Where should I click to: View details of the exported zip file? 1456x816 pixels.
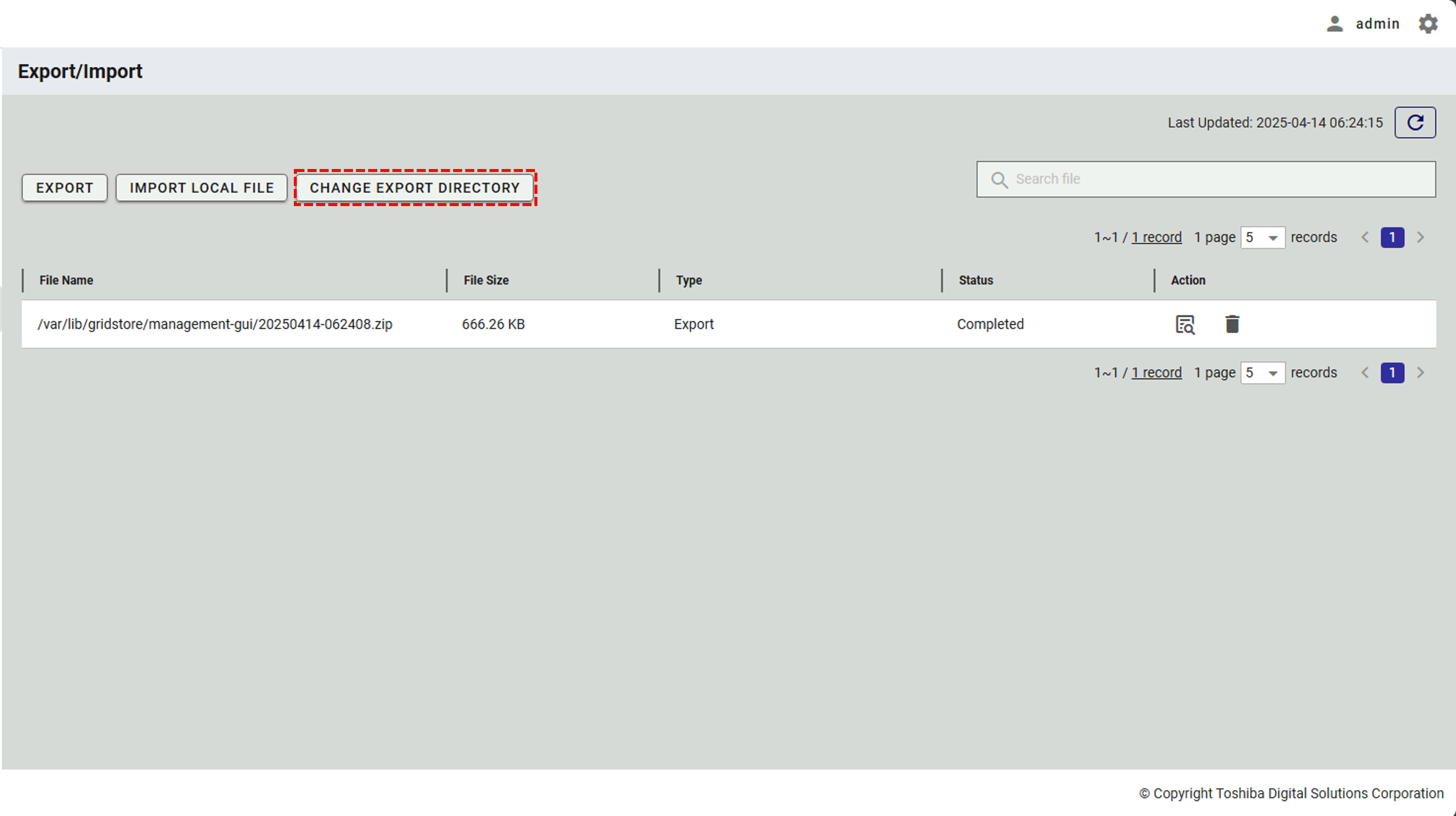point(1185,324)
